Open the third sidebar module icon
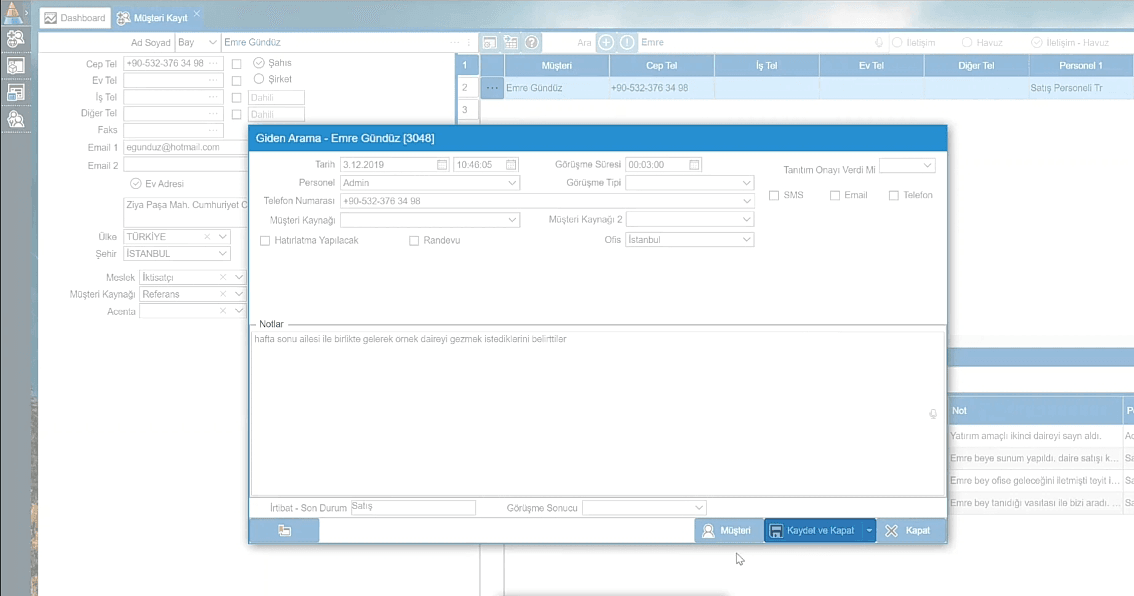Viewport: 1134px width, 596px height. (x=15, y=93)
